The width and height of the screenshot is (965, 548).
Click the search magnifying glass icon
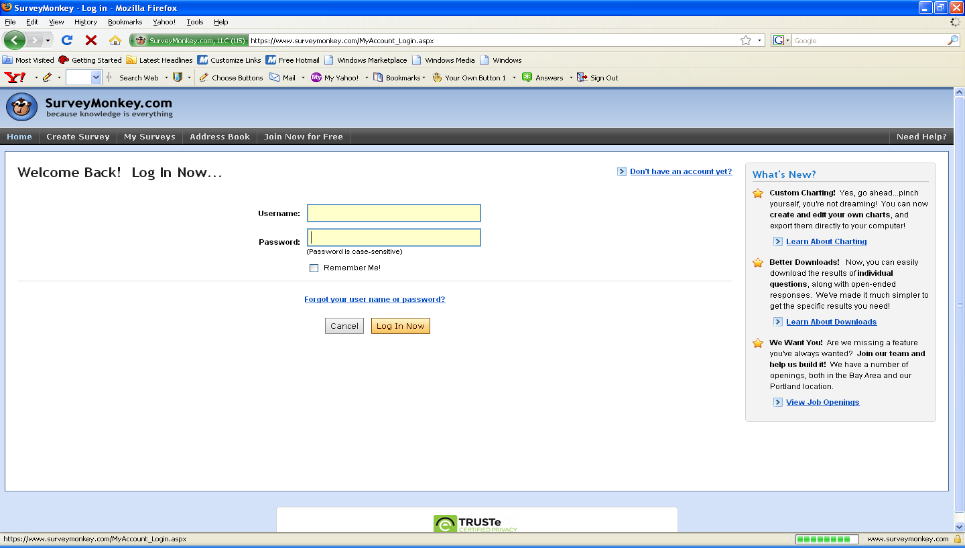point(952,40)
